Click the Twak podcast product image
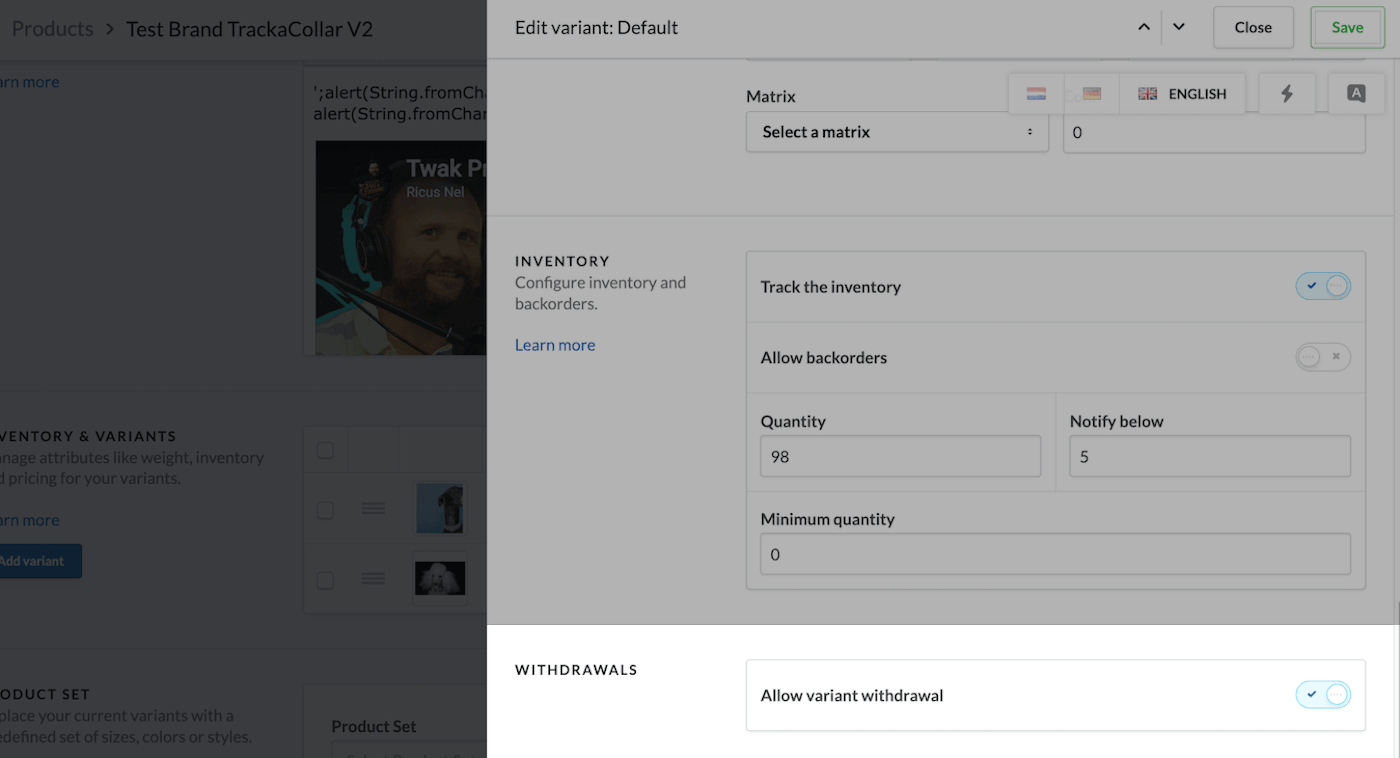The image size is (1400, 758). 401,247
